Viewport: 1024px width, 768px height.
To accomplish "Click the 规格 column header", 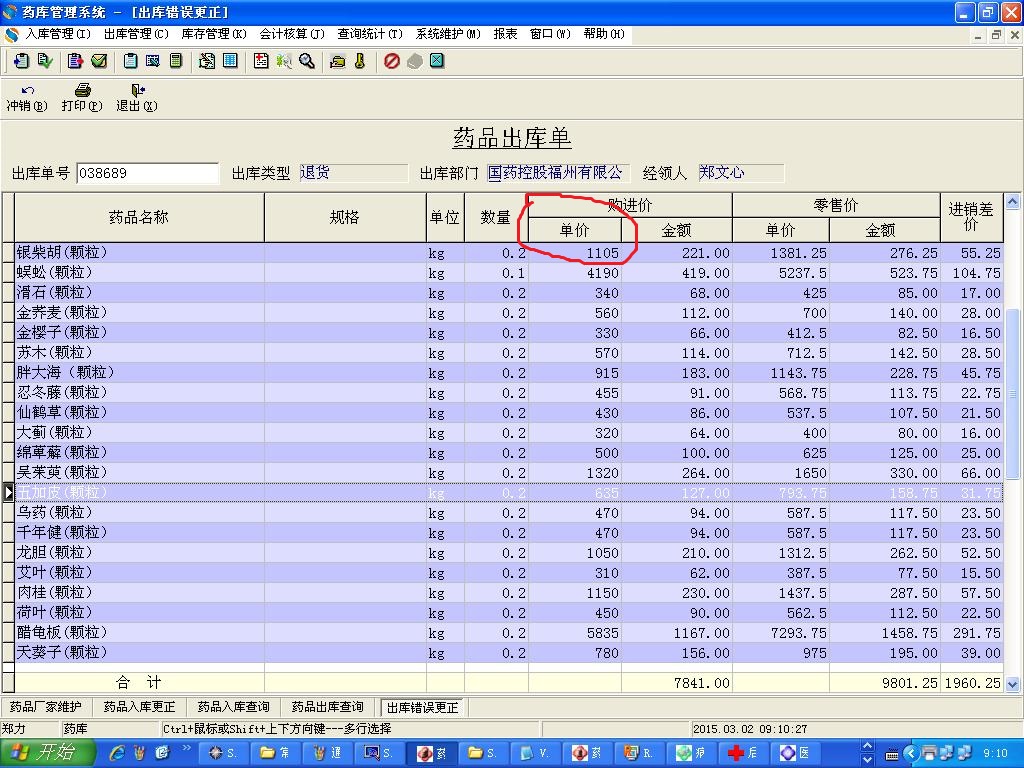I will click(x=345, y=217).
